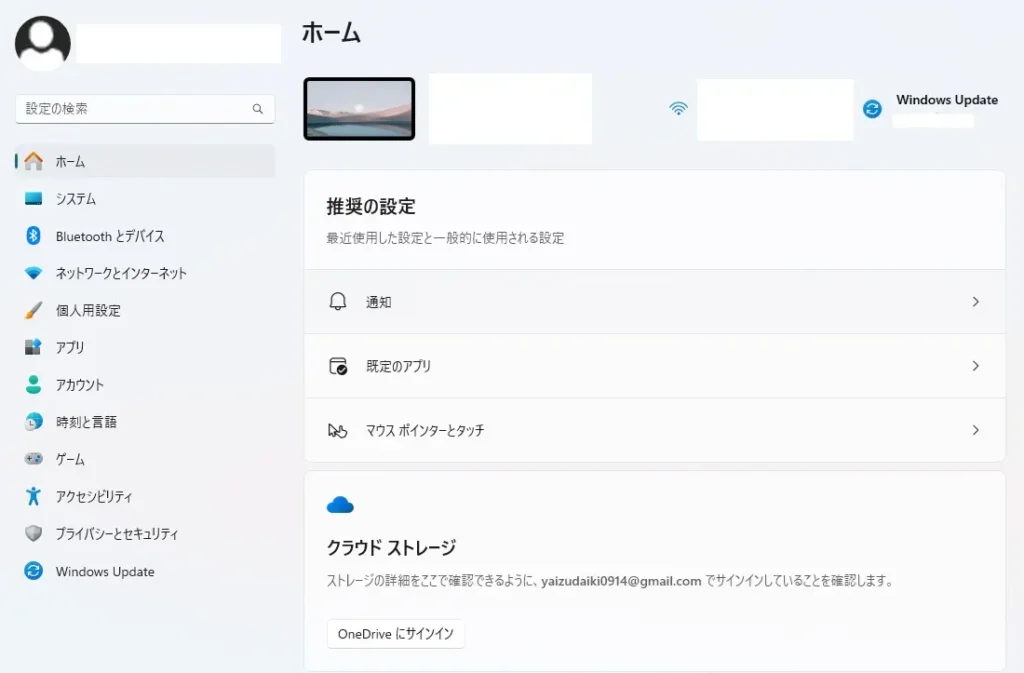Viewport: 1024px width, 673px height.
Task: Click the personalization paintbrush icon
Action: tap(33, 310)
